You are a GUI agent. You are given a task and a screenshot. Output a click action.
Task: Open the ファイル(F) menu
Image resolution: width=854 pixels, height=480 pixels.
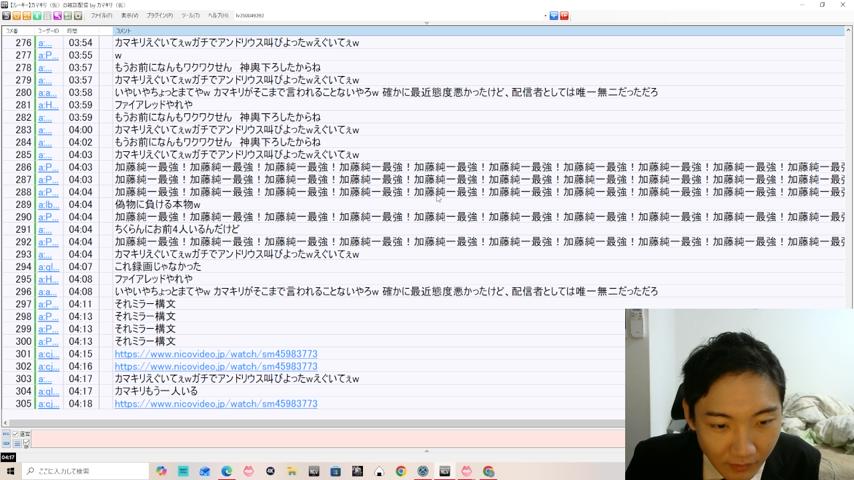click(101, 16)
